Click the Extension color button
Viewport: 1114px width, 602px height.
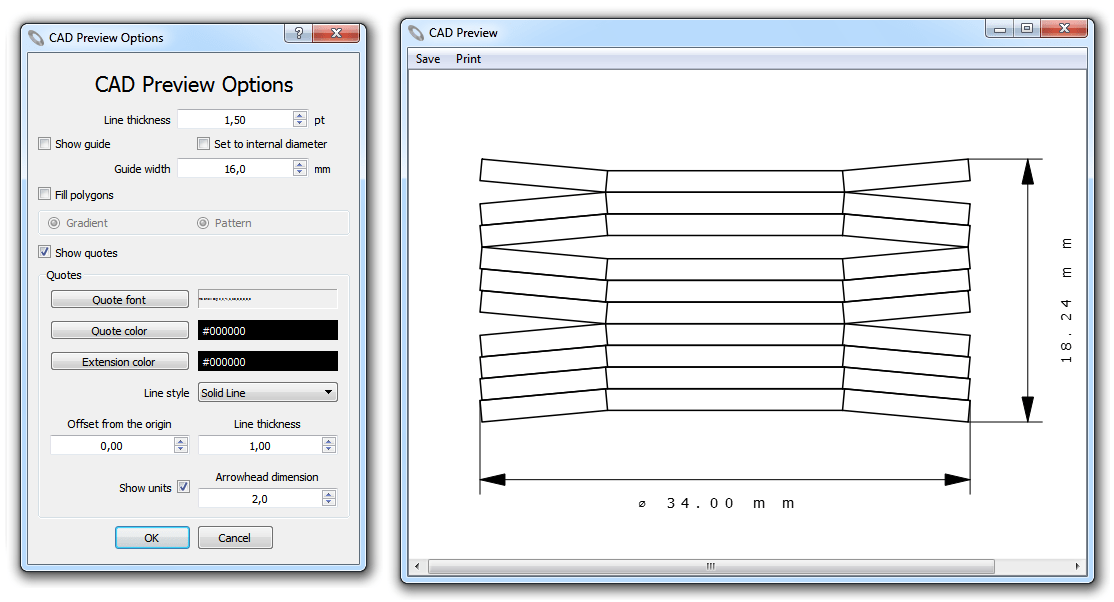pos(119,360)
